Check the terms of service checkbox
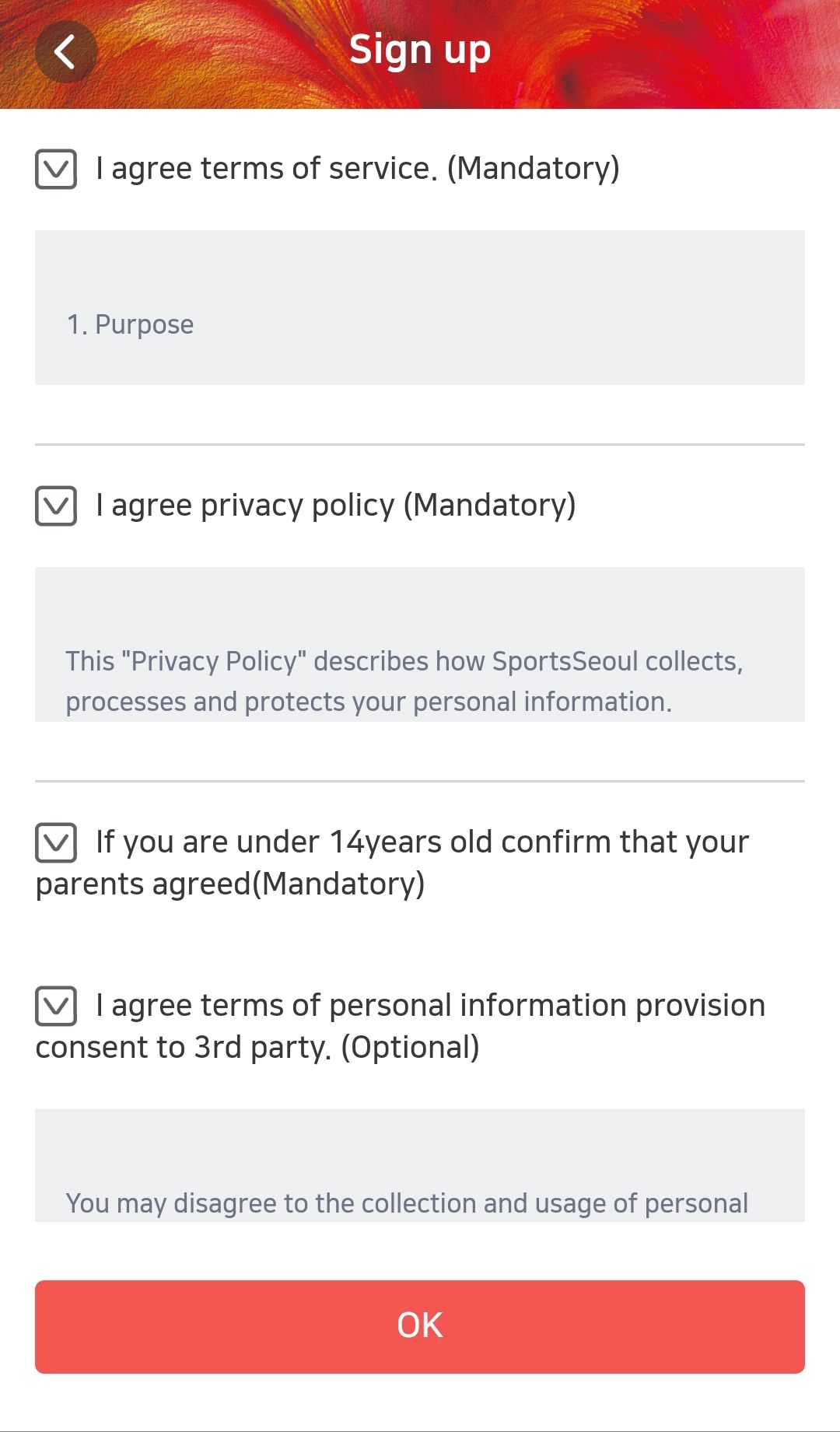The width and height of the screenshot is (840, 1432). [56, 169]
